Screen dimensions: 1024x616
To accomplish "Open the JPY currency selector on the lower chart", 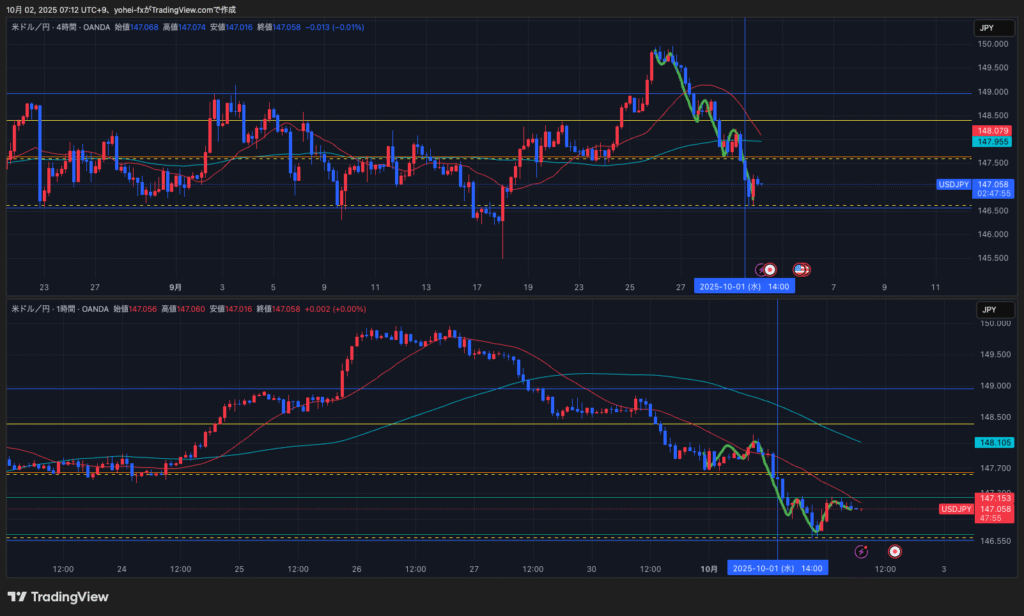I will pyautogui.click(x=986, y=309).
